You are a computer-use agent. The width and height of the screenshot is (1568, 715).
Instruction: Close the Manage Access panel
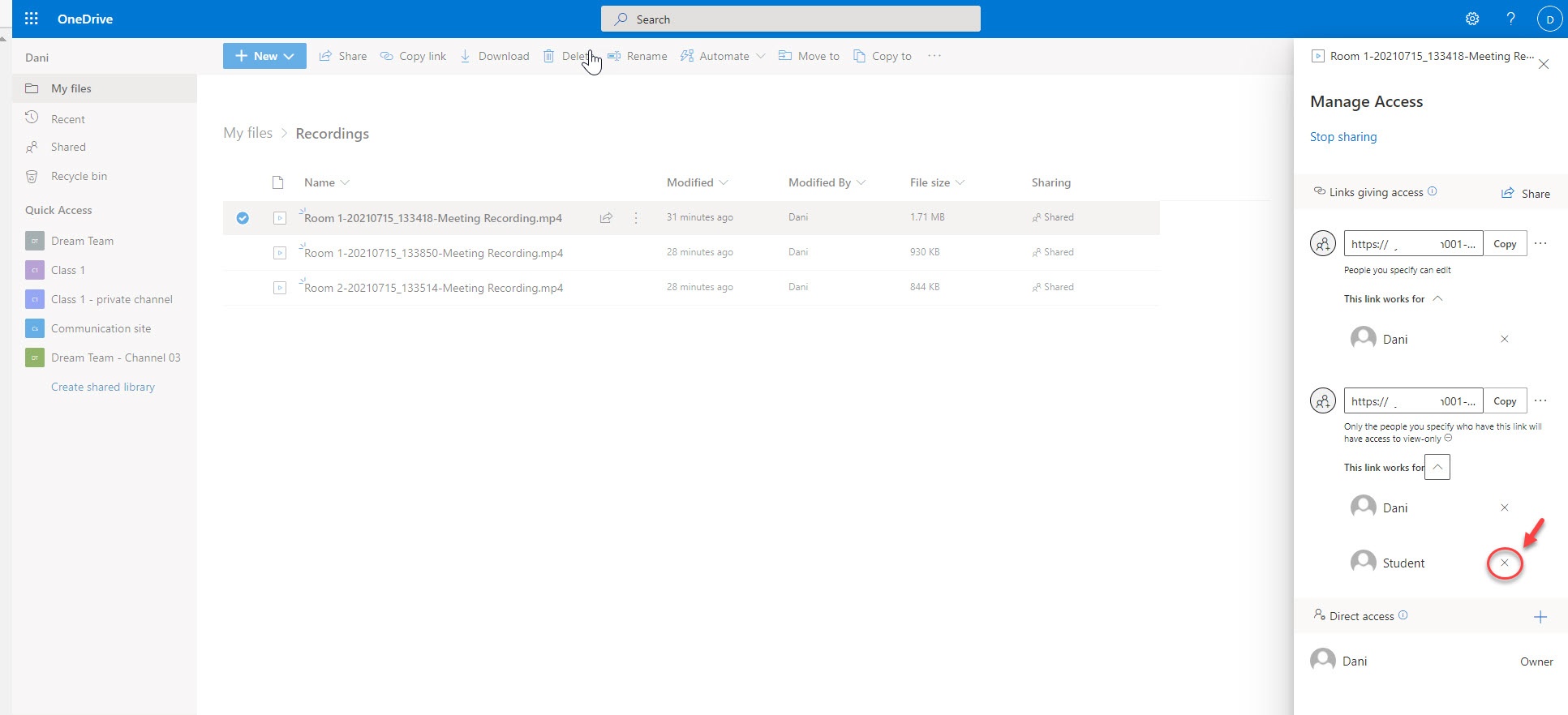click(x=1544, y=64)
